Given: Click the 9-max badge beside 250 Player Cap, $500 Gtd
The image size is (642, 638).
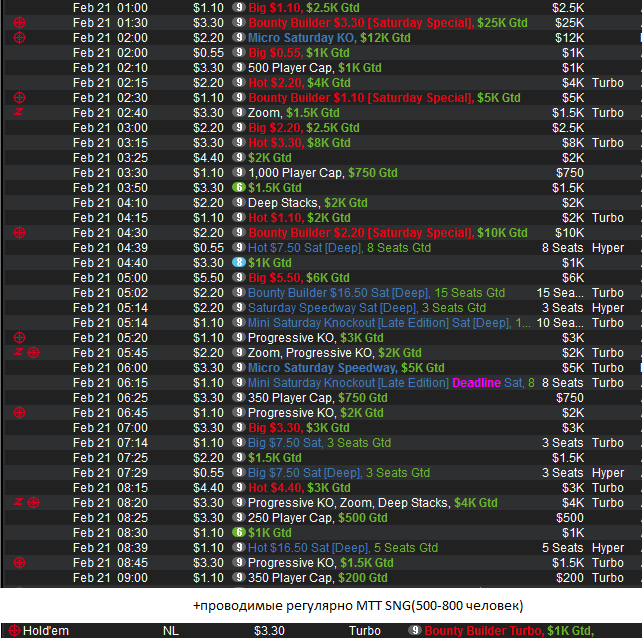Looking at the screenshot, I should coord(239,517).
